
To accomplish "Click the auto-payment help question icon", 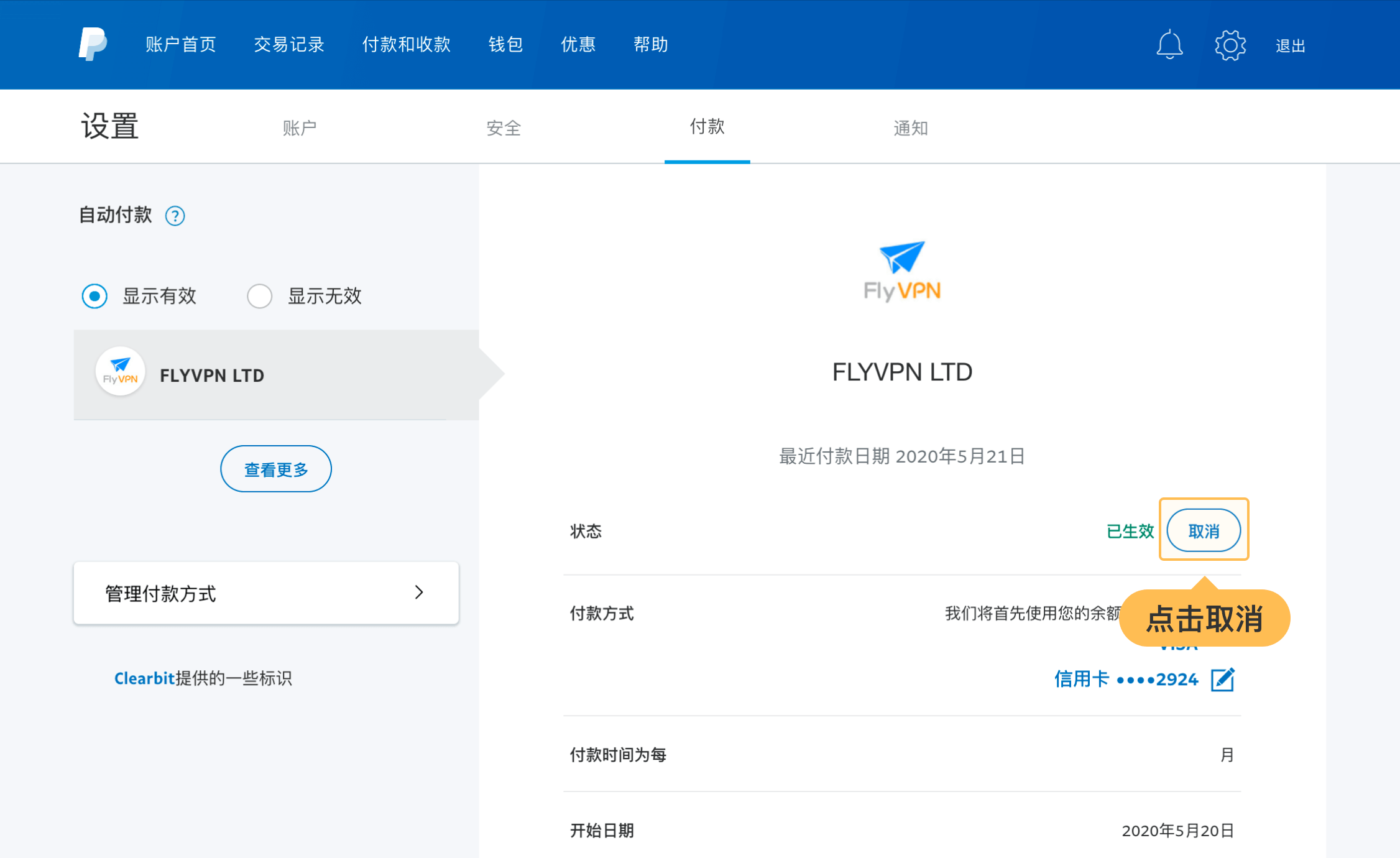I will [x=175, y=216].
